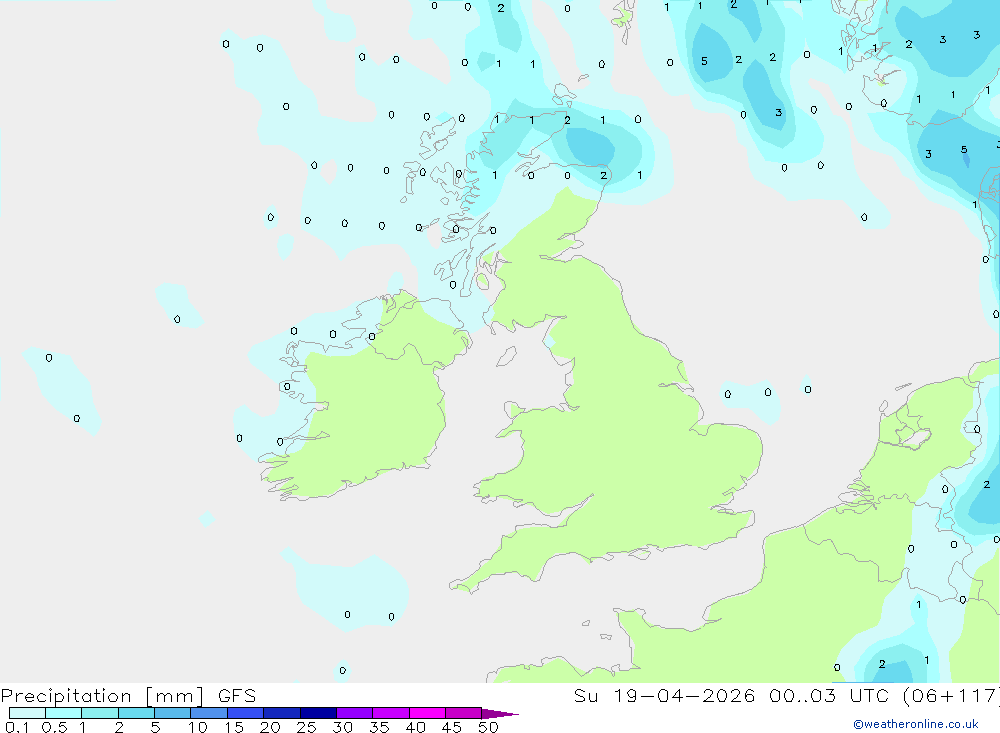Viewport: 1000px width, 733px height.
Task: Click the 'Precipitation [mm]' title text
Action: tap(102, 696)
